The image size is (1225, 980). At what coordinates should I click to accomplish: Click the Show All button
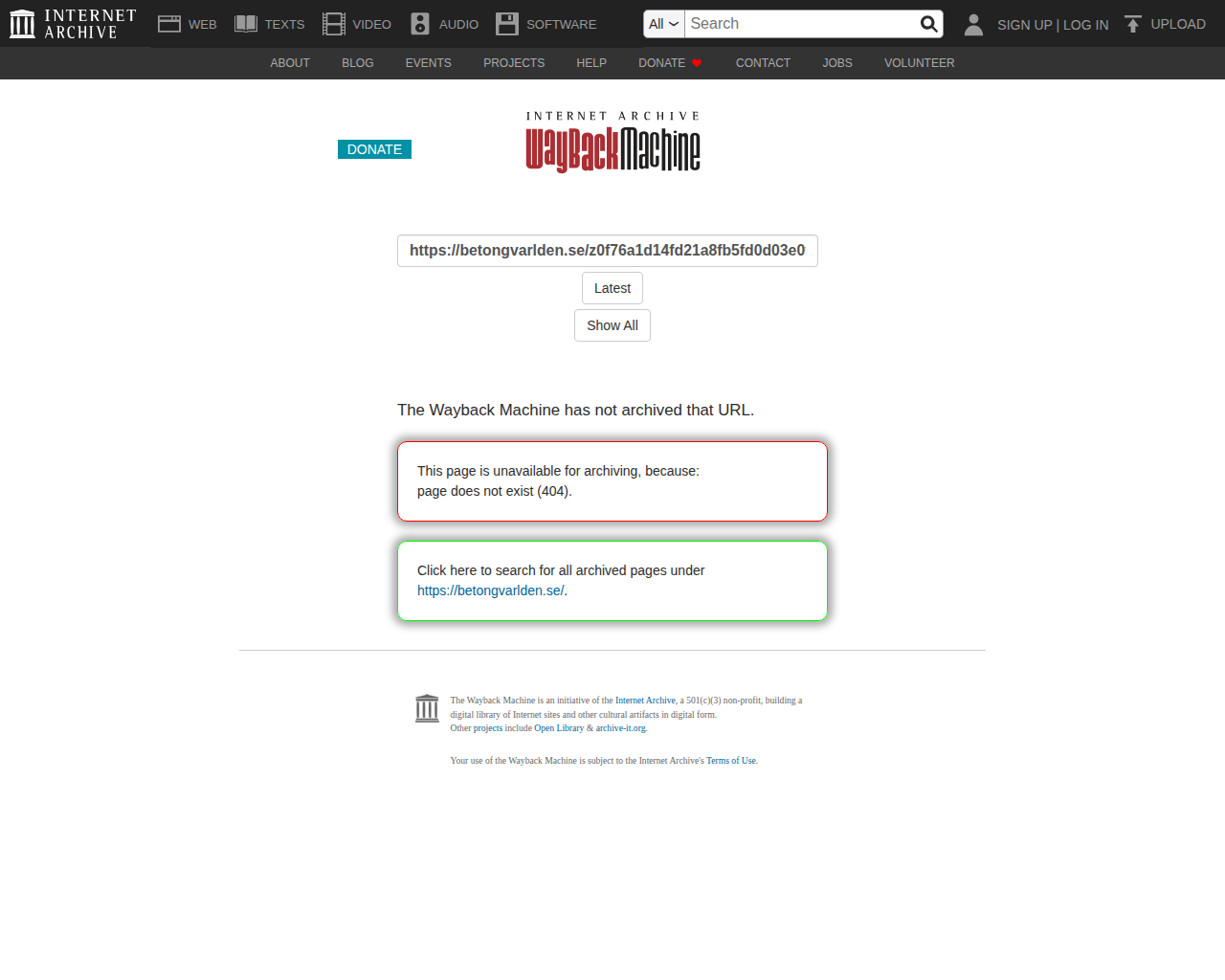point(612,325)
